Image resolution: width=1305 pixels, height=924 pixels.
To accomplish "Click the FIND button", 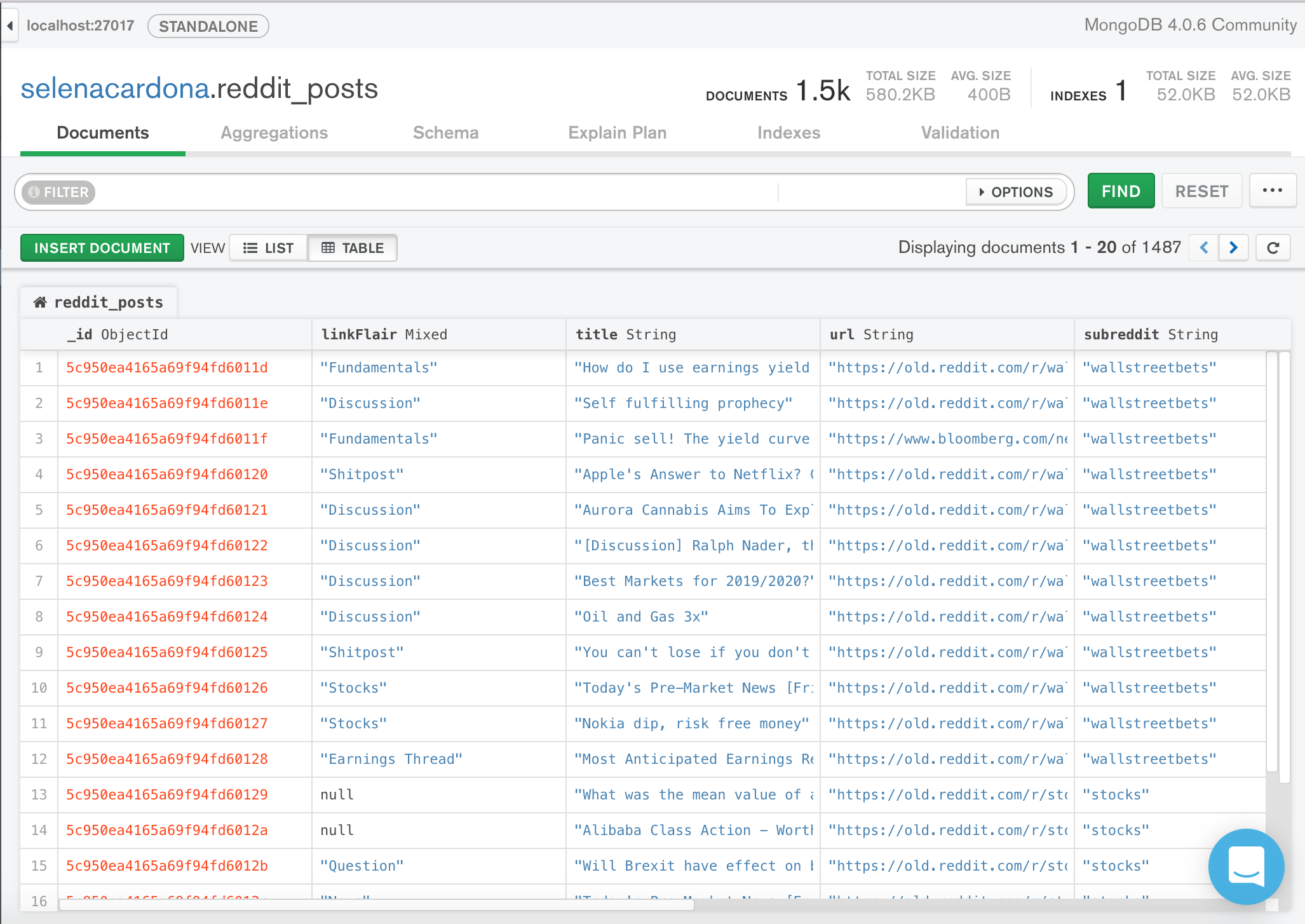I will (x=1121, y=191).
